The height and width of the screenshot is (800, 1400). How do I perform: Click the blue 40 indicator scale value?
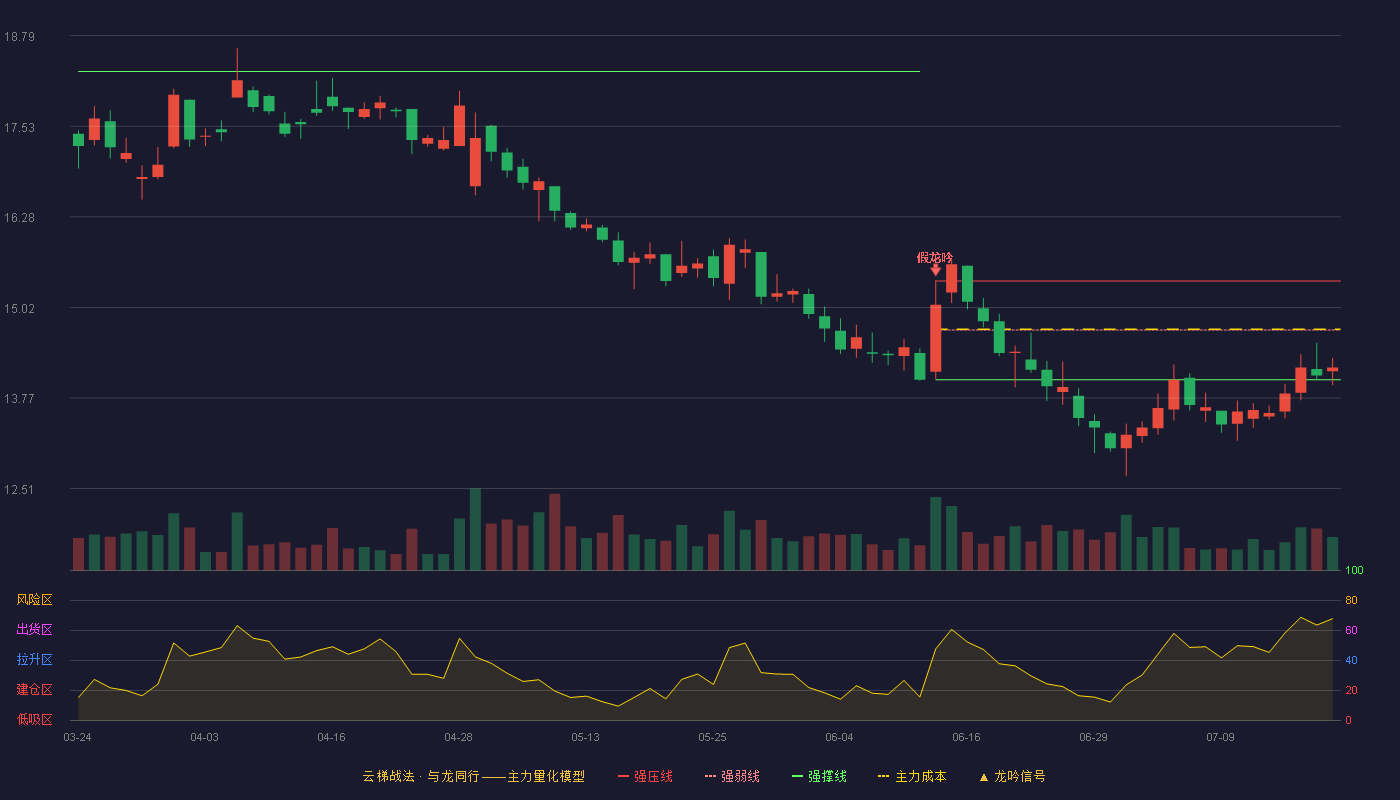[1351, 660]
